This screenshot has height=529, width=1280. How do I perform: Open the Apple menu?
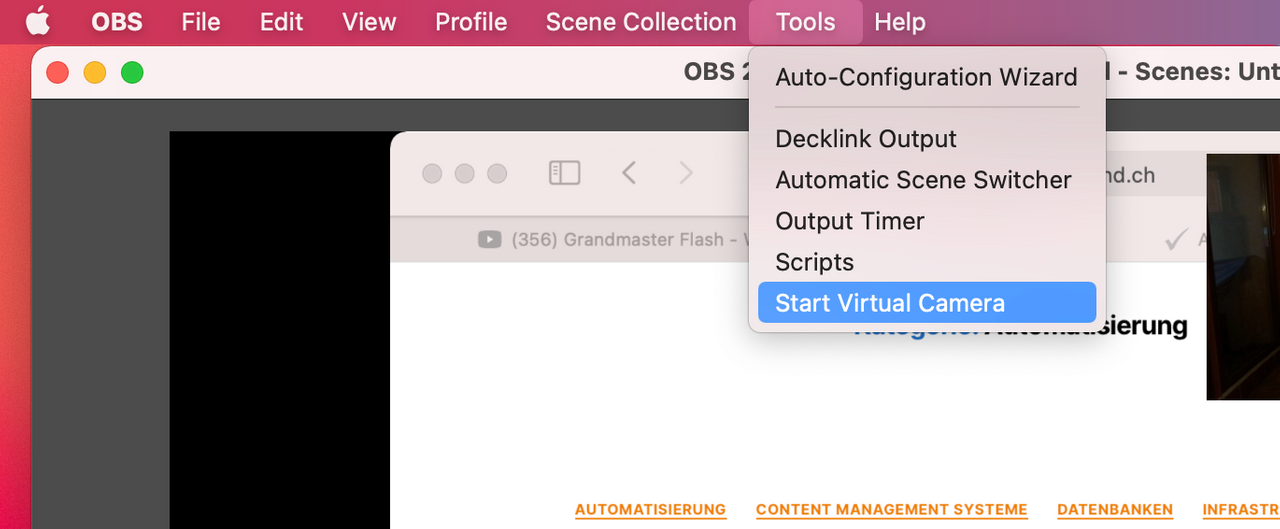click(37, 21)
